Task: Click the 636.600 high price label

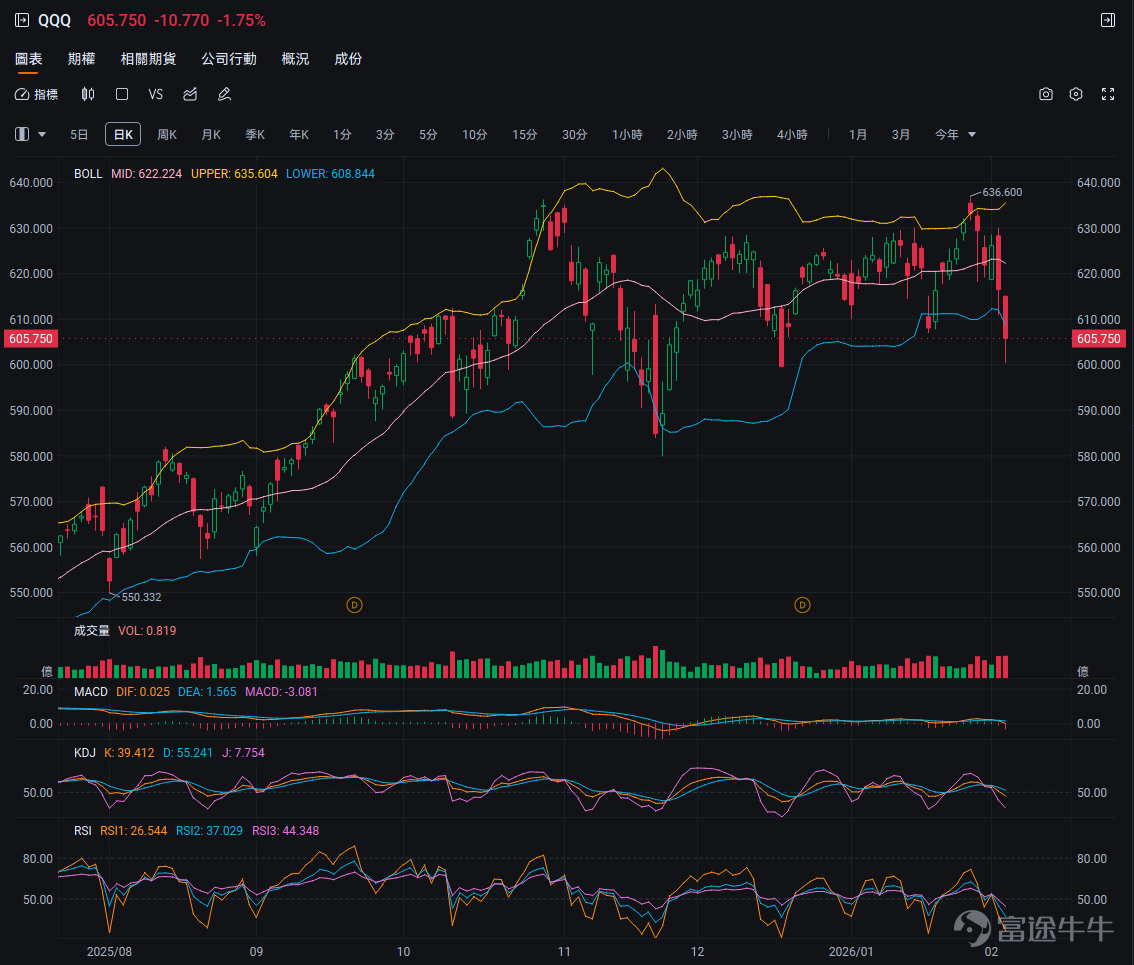Action: tap(1002, 192)
